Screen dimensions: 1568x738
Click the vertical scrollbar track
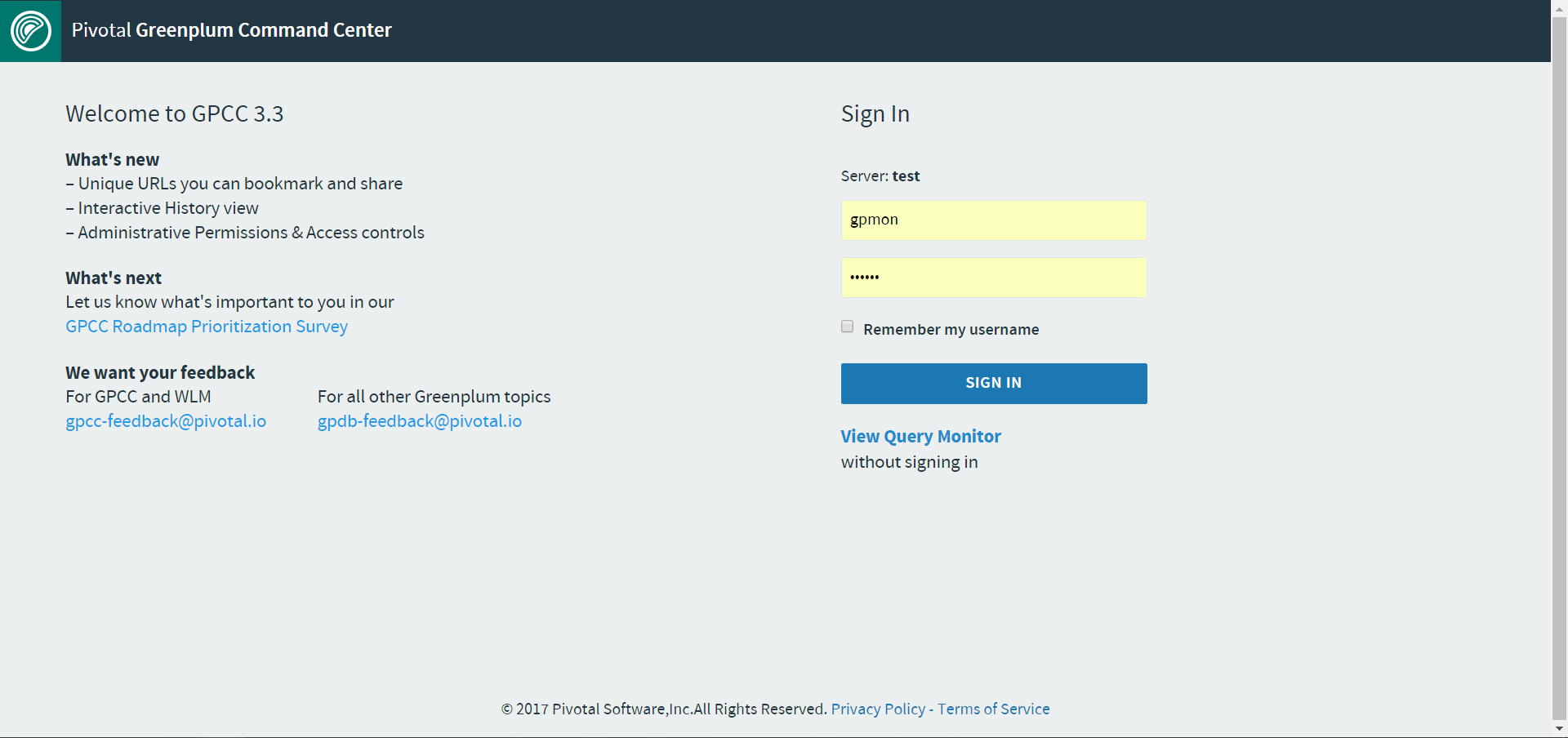[1559, 367]
